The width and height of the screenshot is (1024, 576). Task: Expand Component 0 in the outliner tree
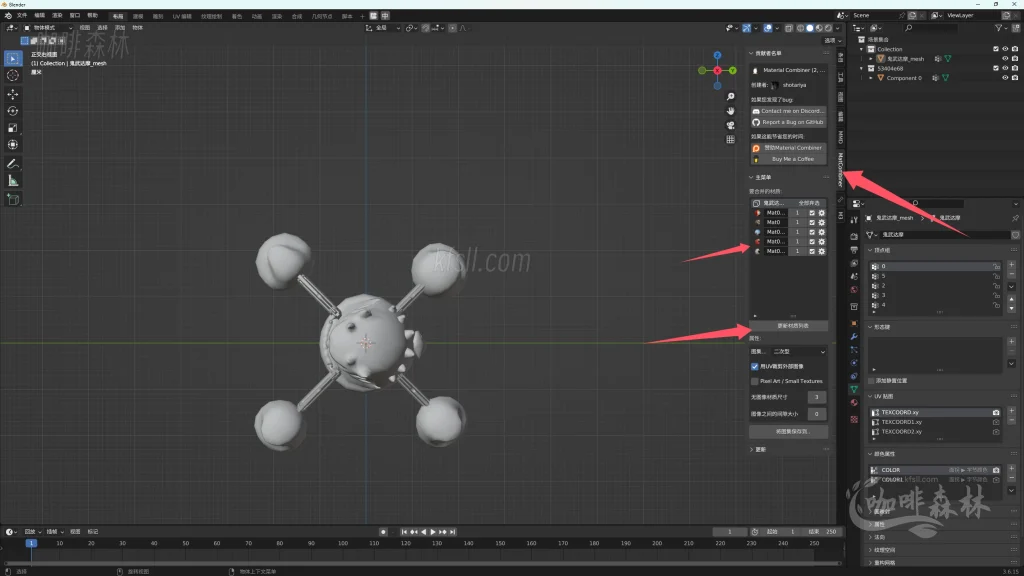click(871, 78)
